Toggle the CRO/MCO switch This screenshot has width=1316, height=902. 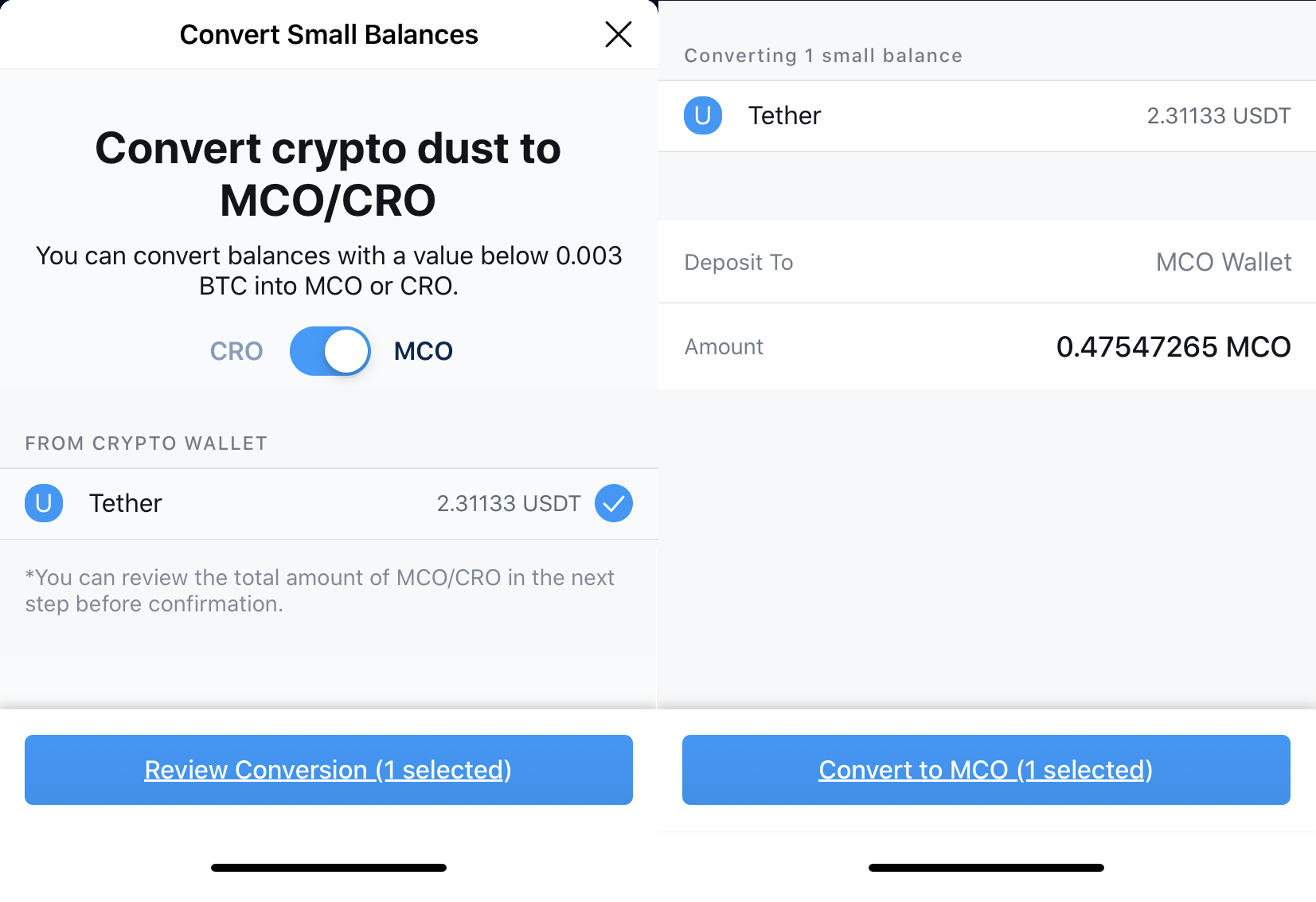[330, 351]
